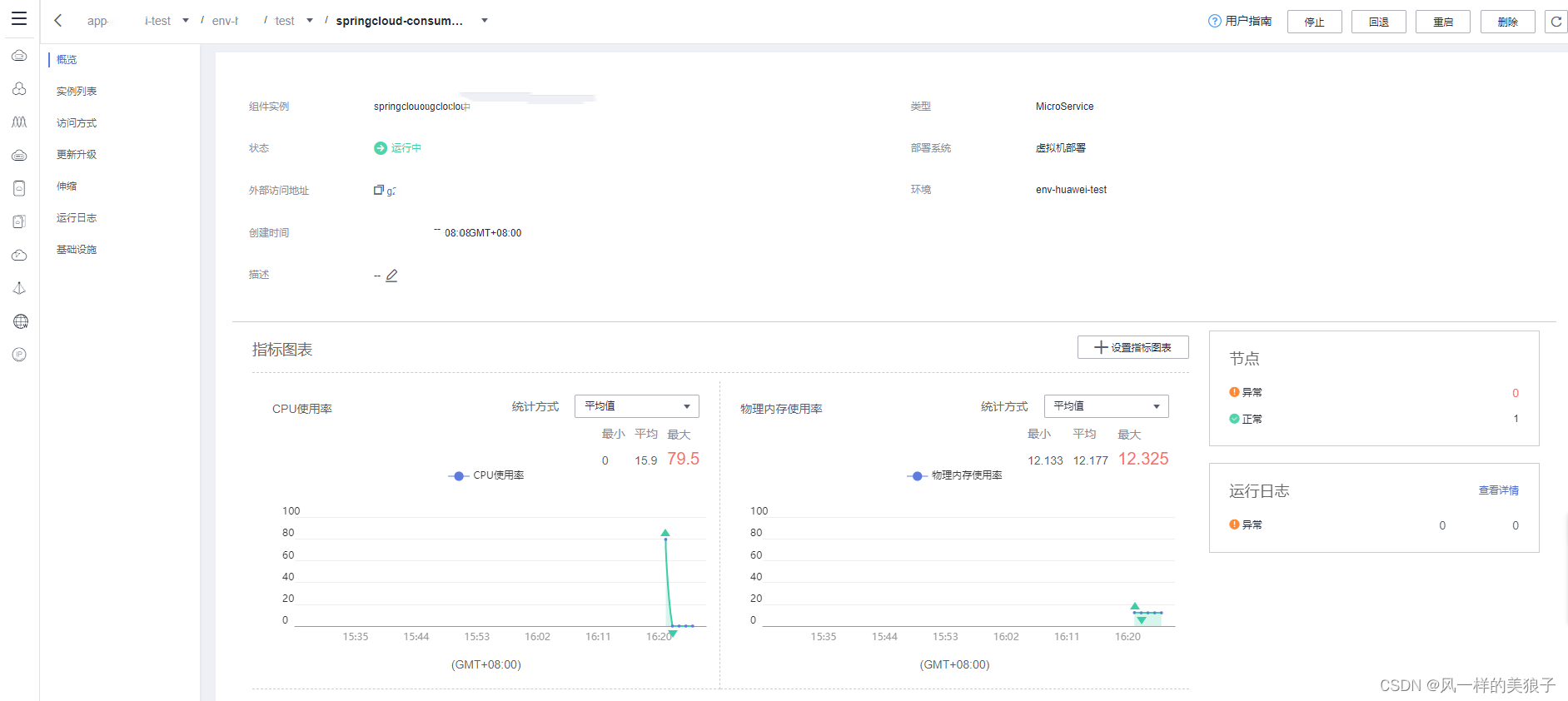
Task: Click the 停止 button
Action: click(1315, 22)
